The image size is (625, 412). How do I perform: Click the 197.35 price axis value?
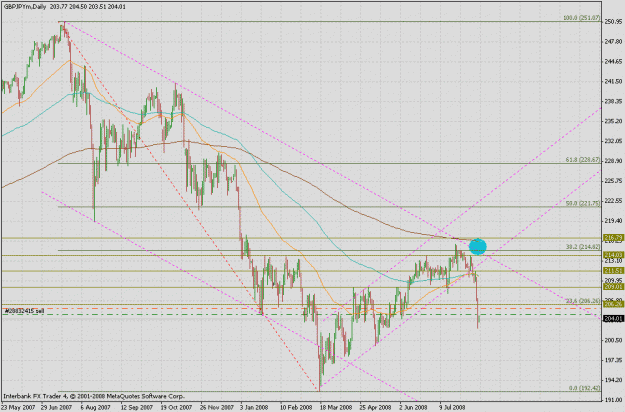point(613,360)
